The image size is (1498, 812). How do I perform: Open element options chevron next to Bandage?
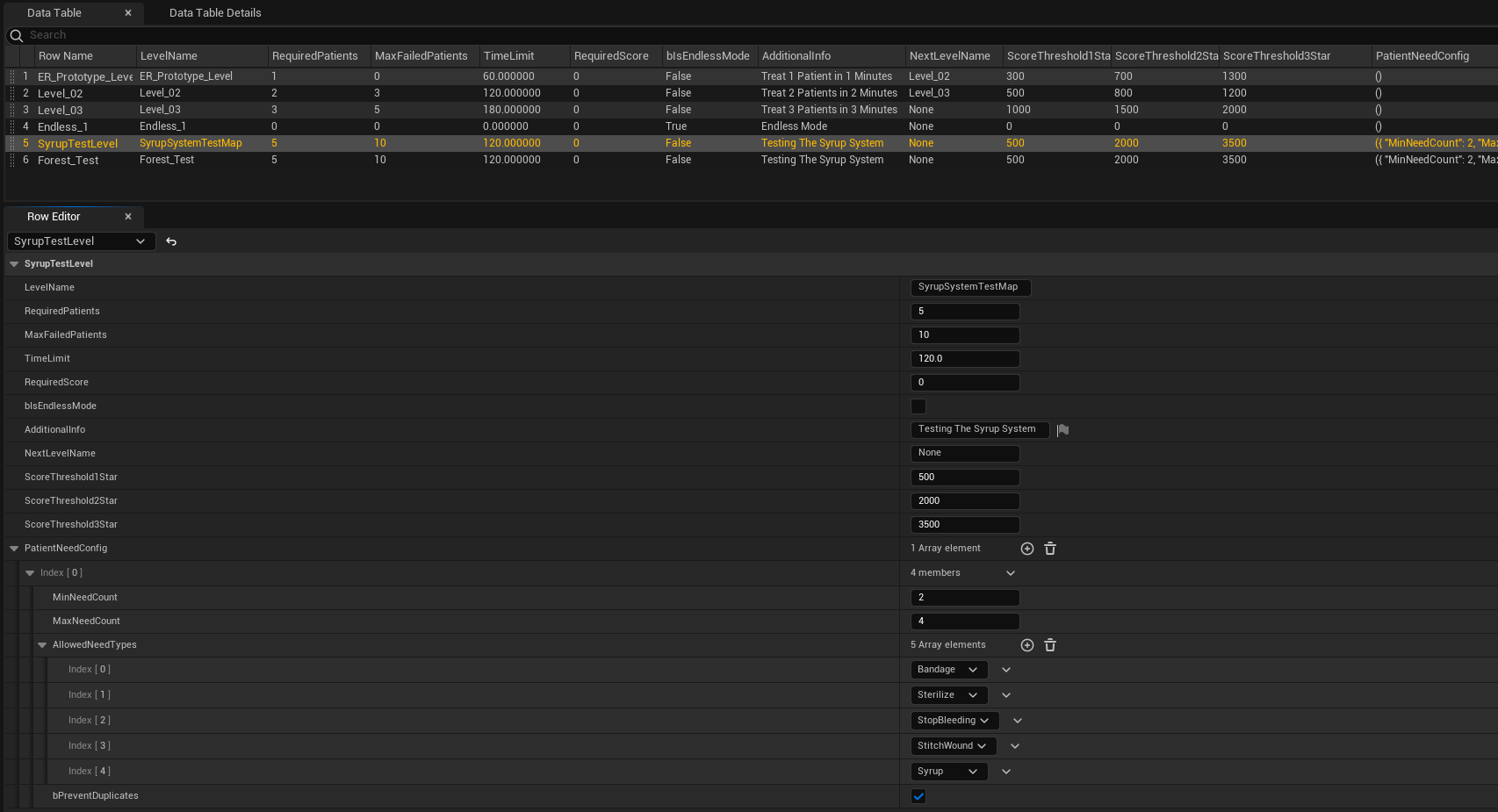[1006, 670]
